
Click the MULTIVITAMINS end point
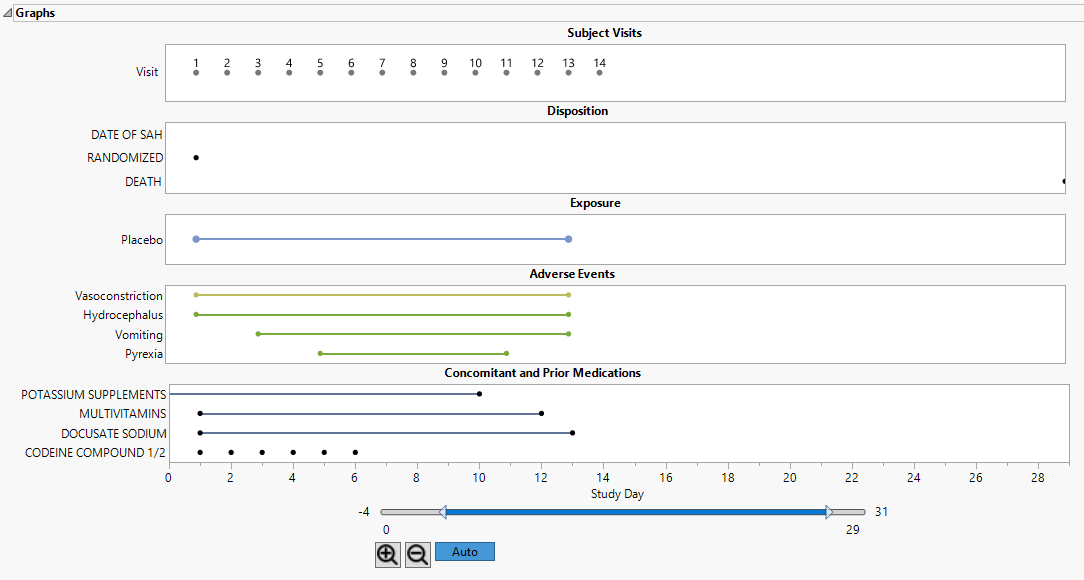(541, 413)
